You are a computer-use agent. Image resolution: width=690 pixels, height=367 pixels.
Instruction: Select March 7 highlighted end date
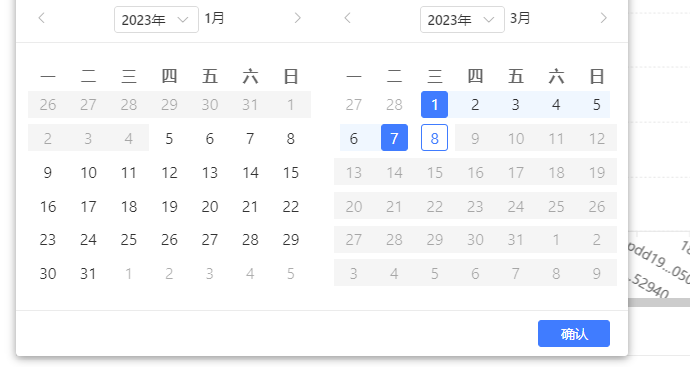pyautogui.click(x=394, y=138)
